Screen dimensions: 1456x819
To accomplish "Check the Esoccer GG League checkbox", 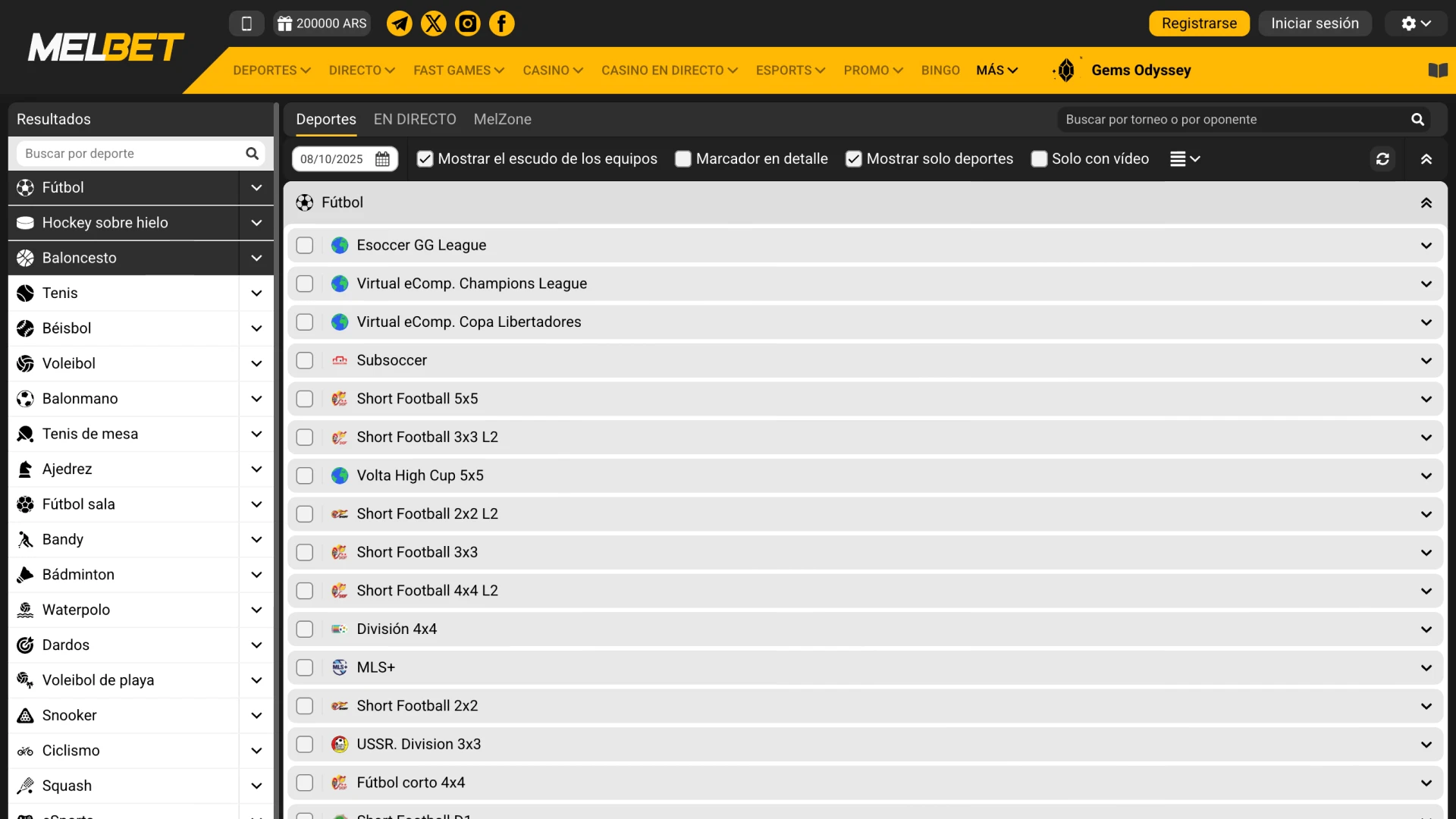I will (x=305, y=245).
